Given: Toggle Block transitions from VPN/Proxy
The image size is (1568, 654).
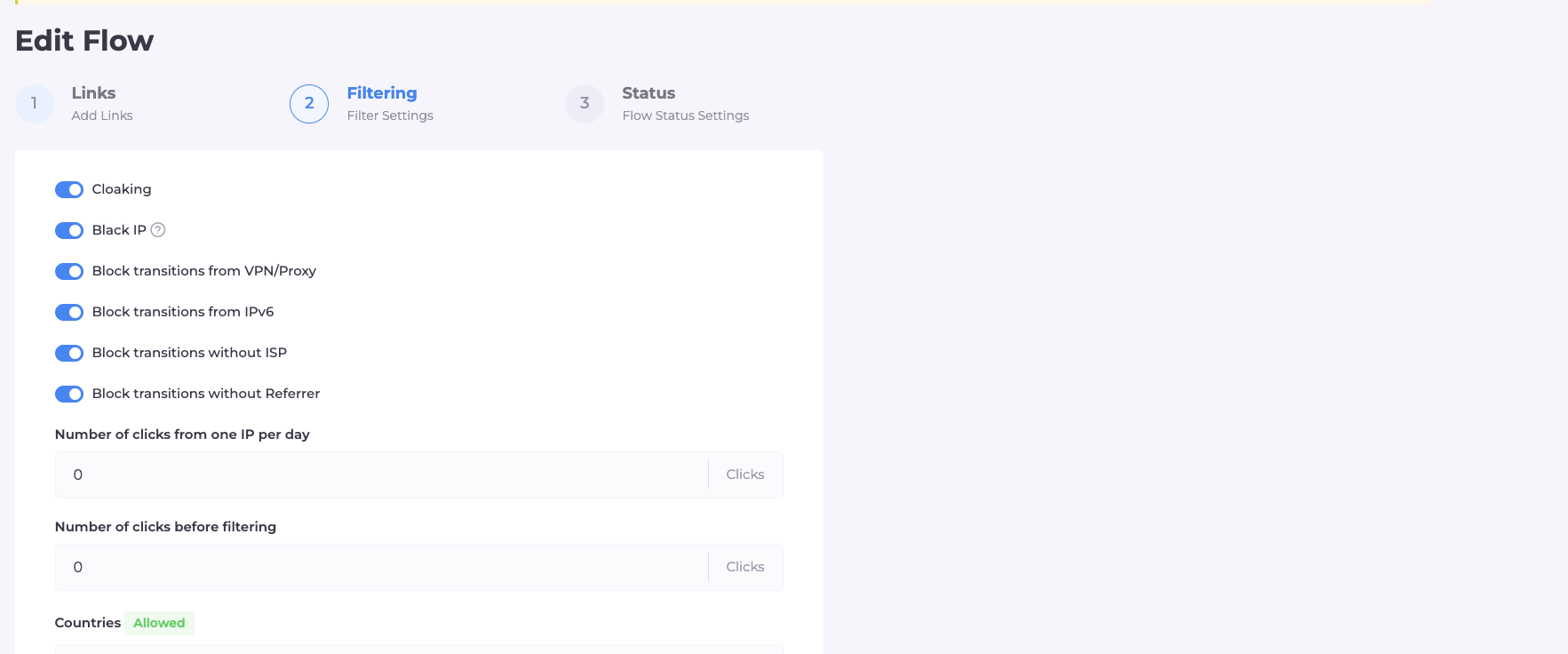Looking at the screenshot, I should 69,271.
